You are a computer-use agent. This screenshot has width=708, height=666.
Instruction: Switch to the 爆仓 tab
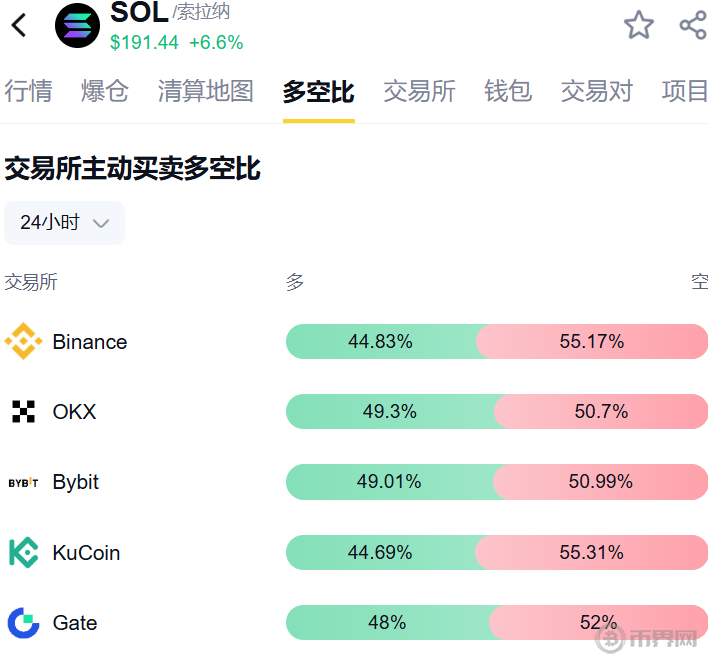tap(105, 91)
